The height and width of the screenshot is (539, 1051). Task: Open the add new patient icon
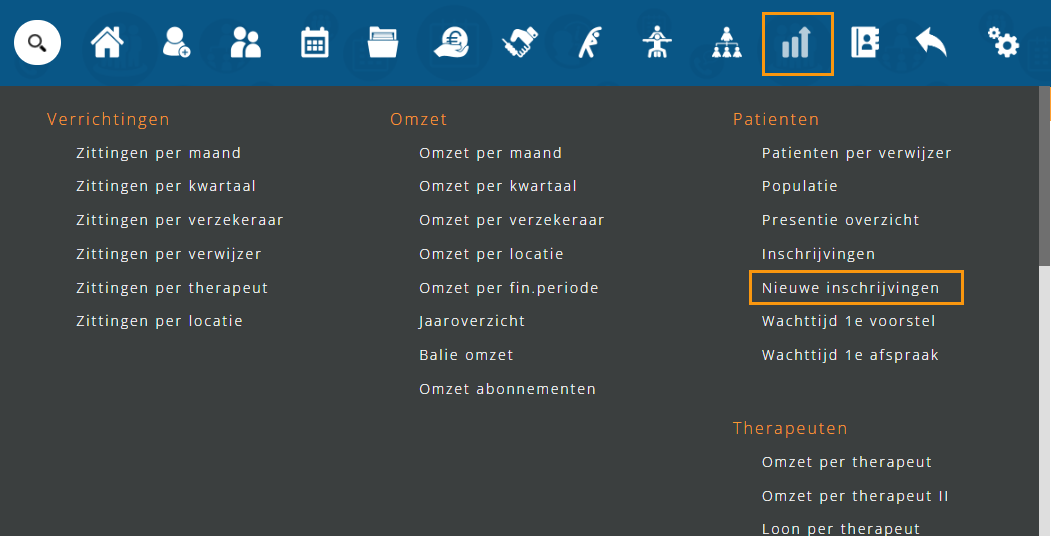point(177,43)
